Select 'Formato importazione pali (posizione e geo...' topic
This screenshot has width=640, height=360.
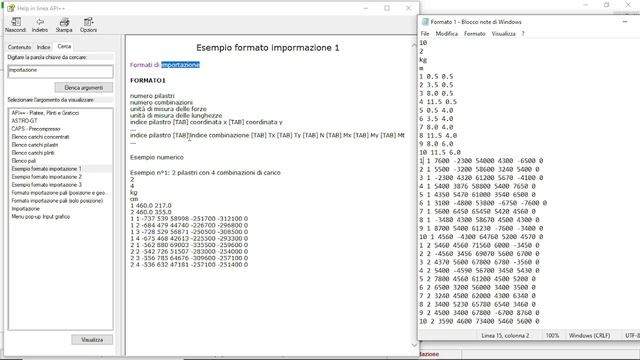click(x=59, y=193)
